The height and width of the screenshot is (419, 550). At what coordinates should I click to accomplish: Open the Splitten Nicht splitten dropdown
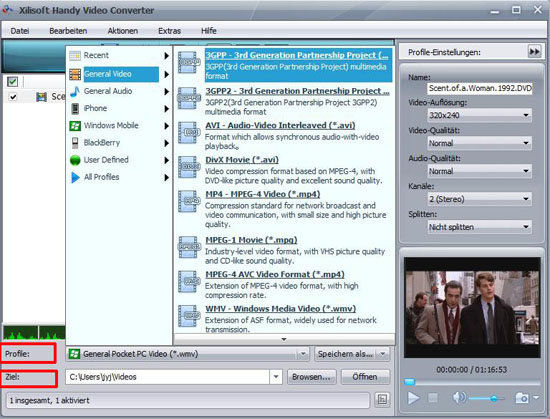tap(479, 227)
